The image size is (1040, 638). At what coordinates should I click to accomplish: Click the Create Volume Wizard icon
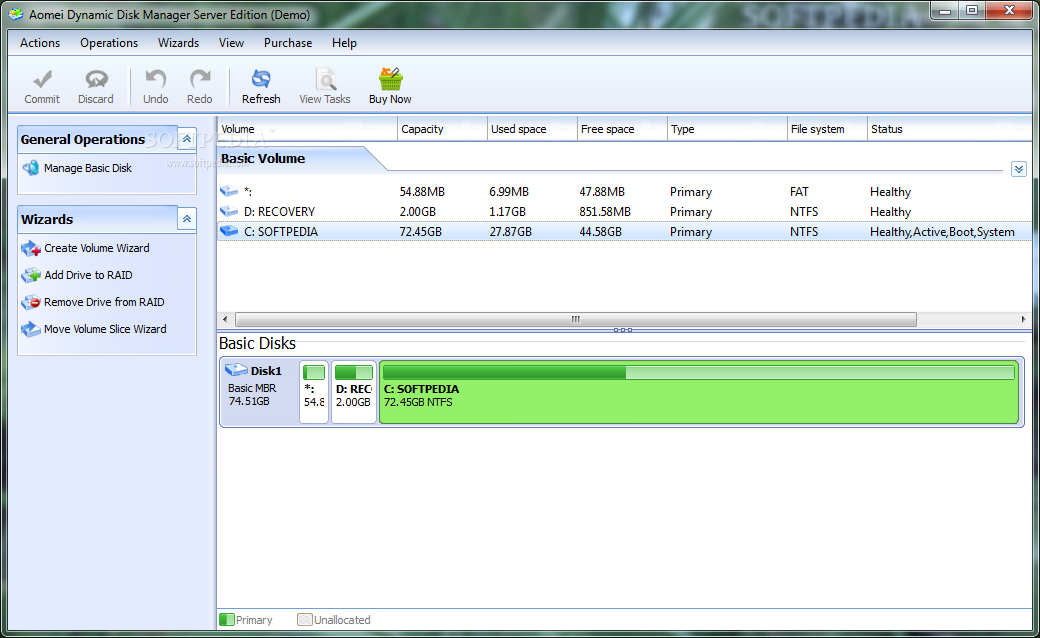click(31, 248)
